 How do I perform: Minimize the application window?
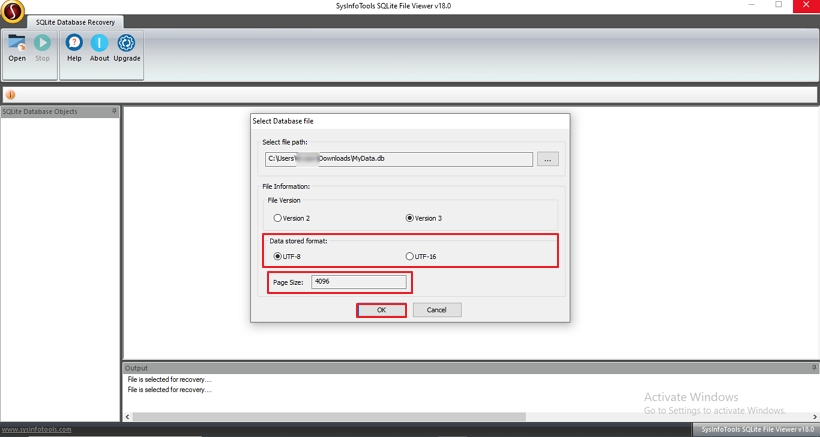[751, 5]
